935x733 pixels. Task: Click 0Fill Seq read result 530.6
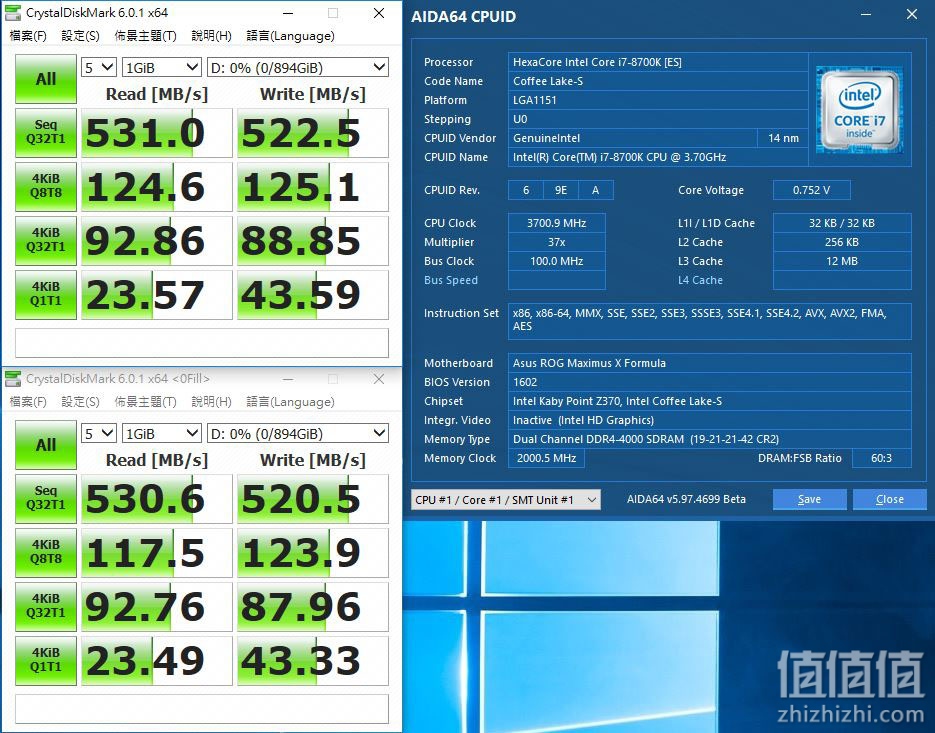click(x=157, y=498)
